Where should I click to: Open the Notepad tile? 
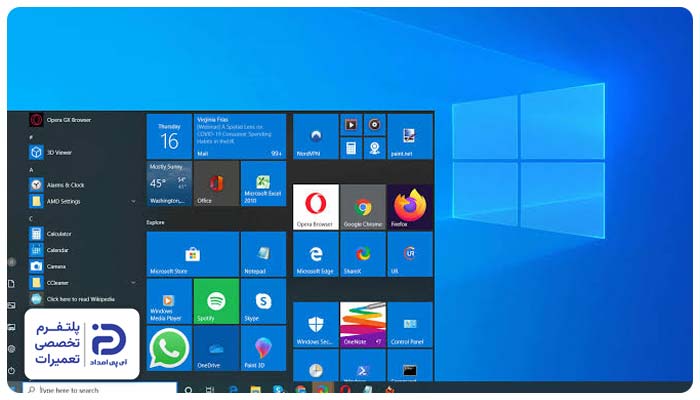pos(263,254)
